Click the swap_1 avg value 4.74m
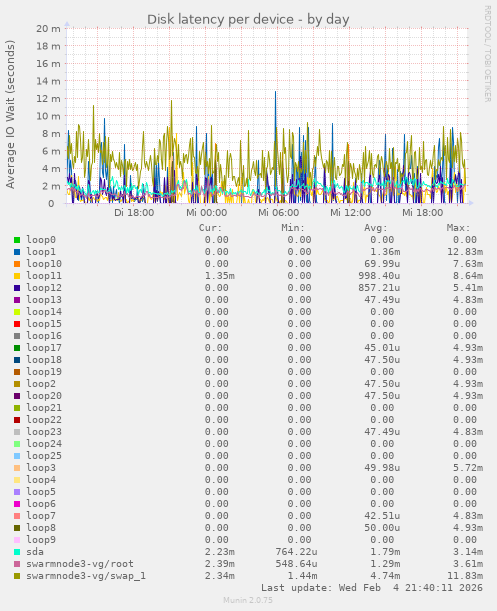This screenshot has width=497, height=611. pos(385,576)
